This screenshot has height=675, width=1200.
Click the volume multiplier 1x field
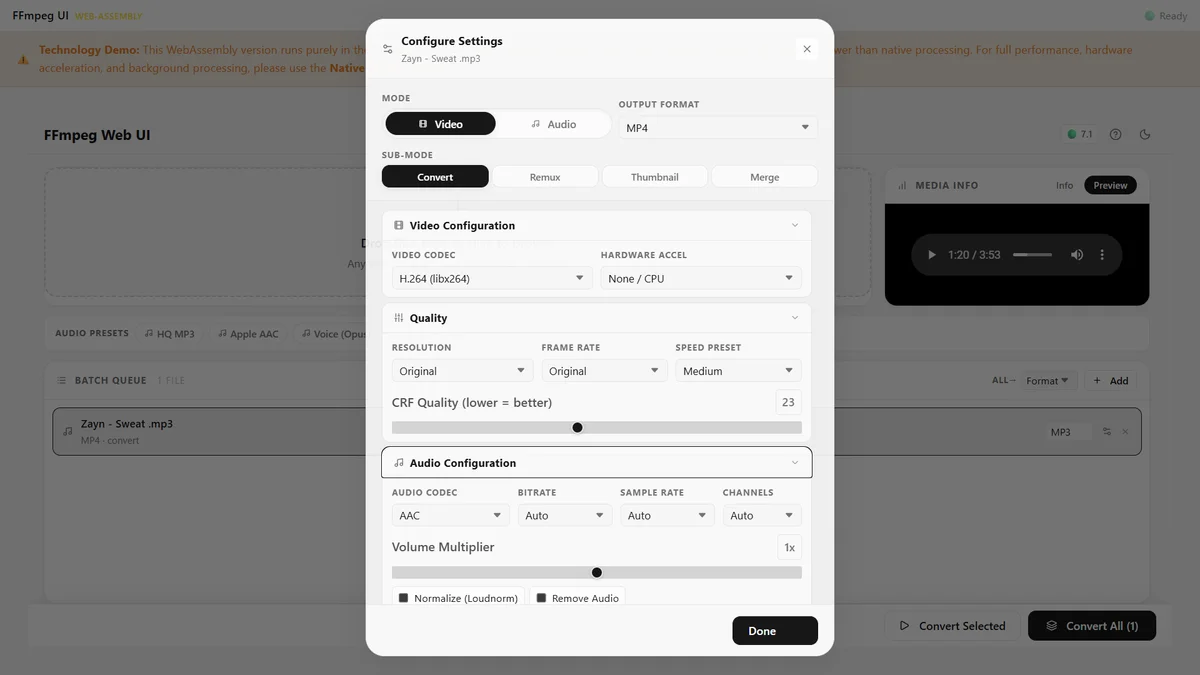789,547
